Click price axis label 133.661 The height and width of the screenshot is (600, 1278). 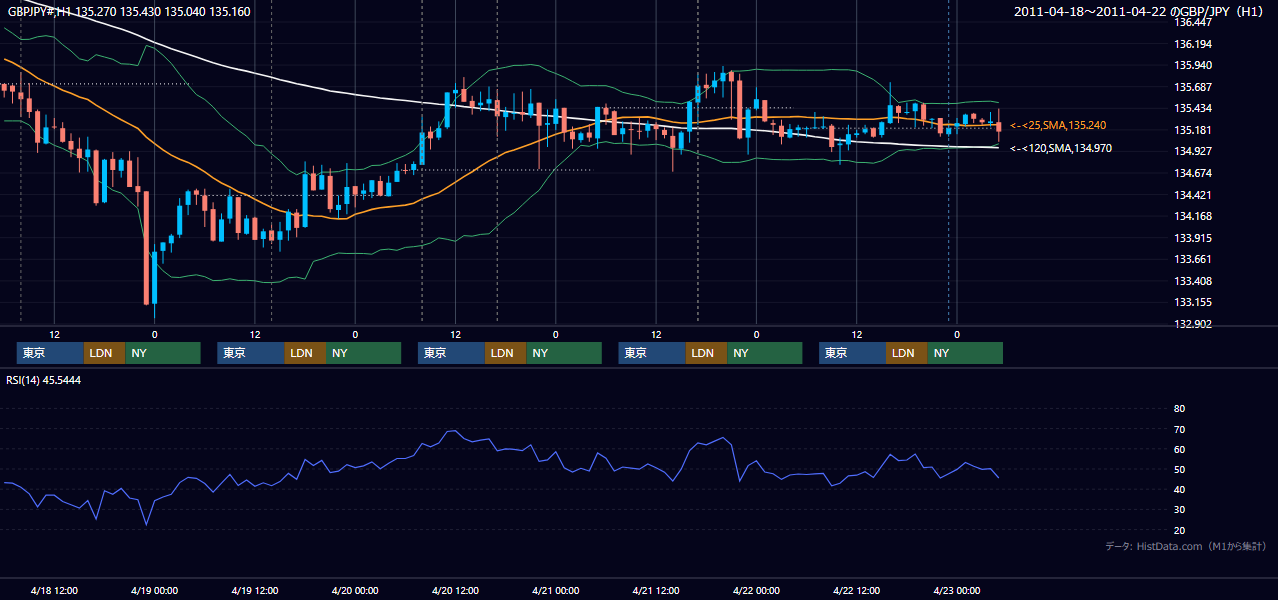pyautogui.click(x=1194, y=259)
